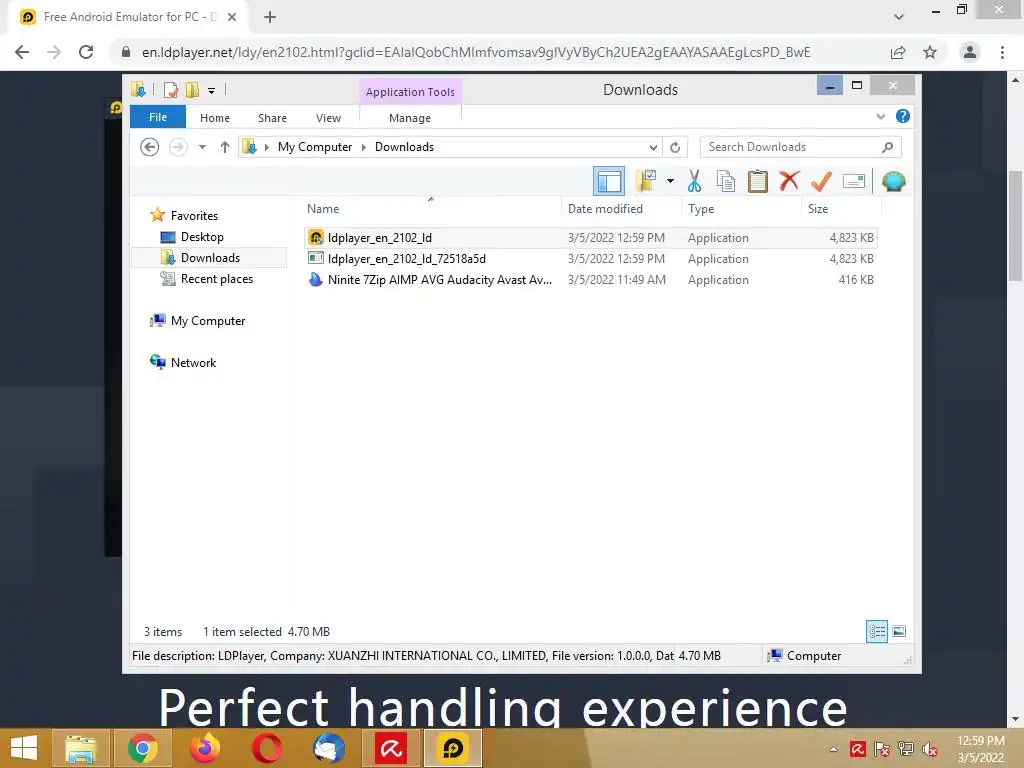Collapse the ribbon with the chevron arrow
Viewport: 1024px width, 768px height.
pyautogui.click(x=880, y=116)
